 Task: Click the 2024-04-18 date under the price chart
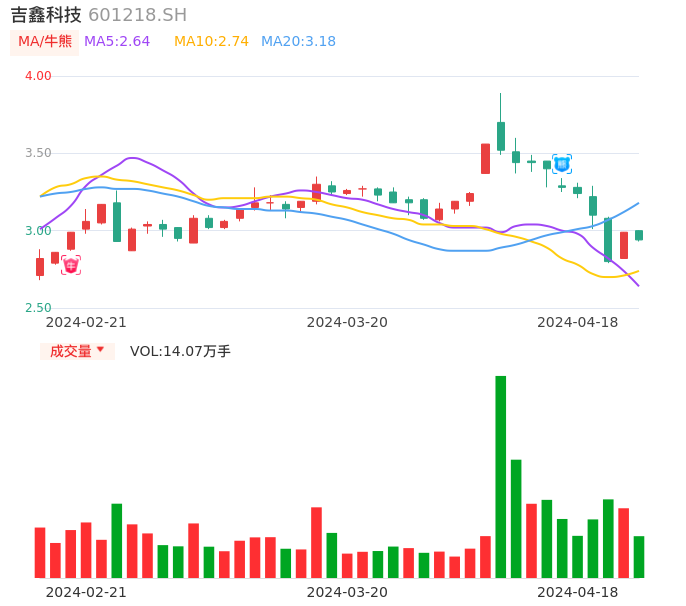click(x=578, y=322)
